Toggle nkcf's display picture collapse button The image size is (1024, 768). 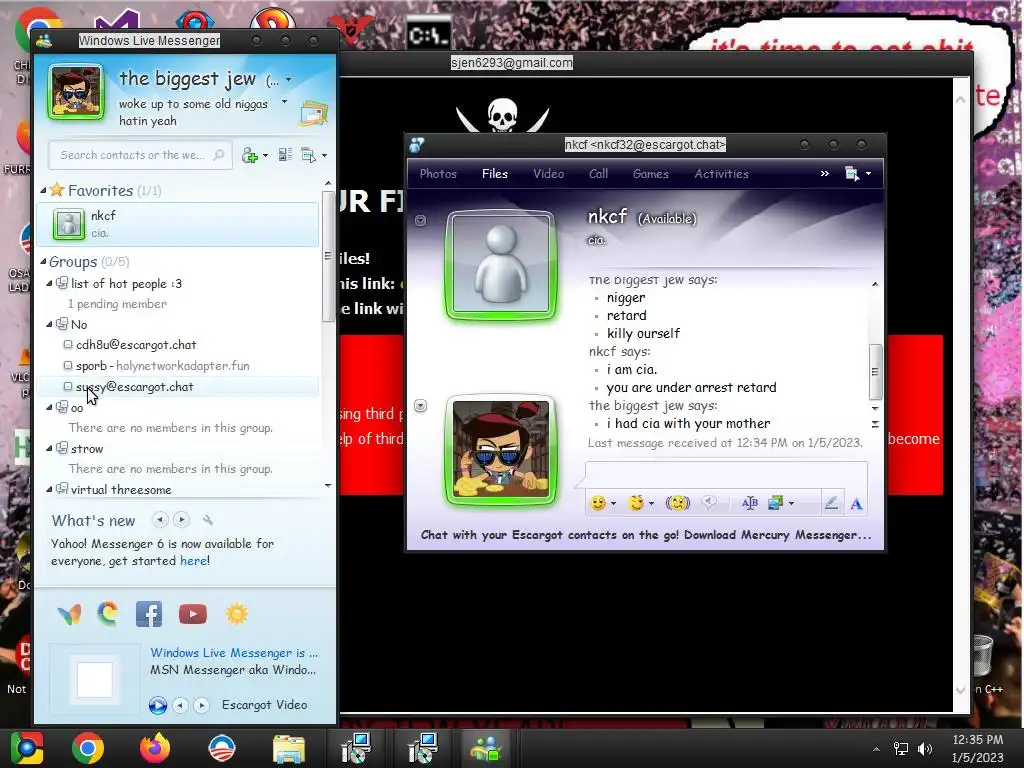[421, 221]
